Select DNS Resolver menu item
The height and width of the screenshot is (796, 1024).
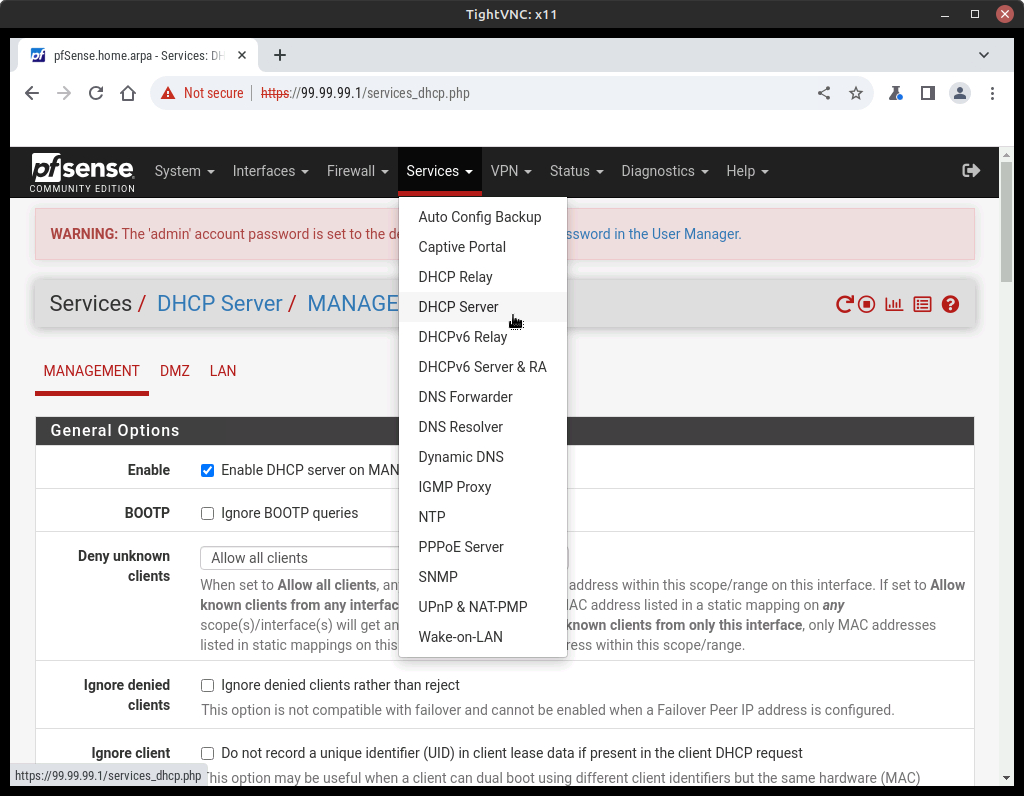483,427
